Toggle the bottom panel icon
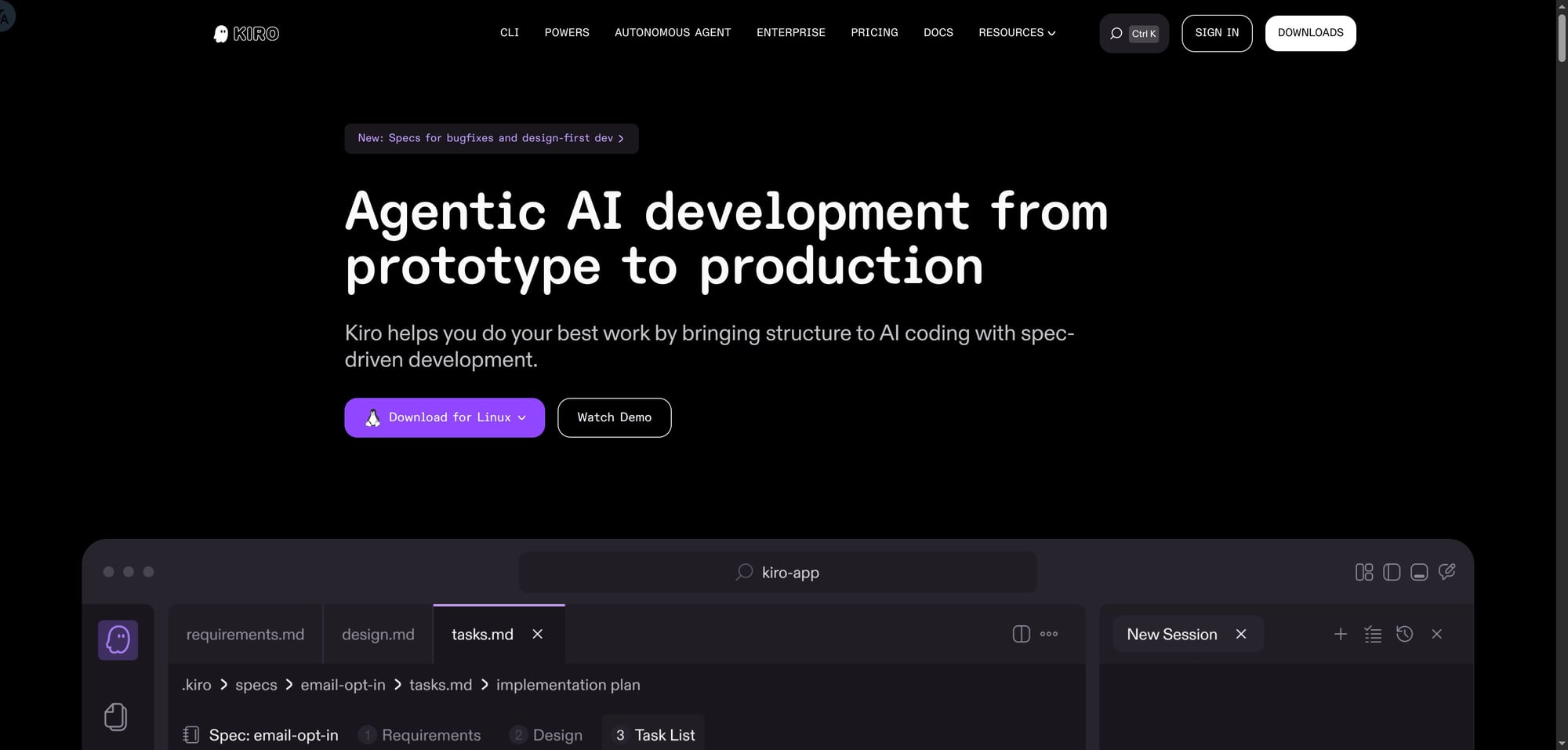This screenshot has height=750, width=1568. click(x=1419, y=572)
